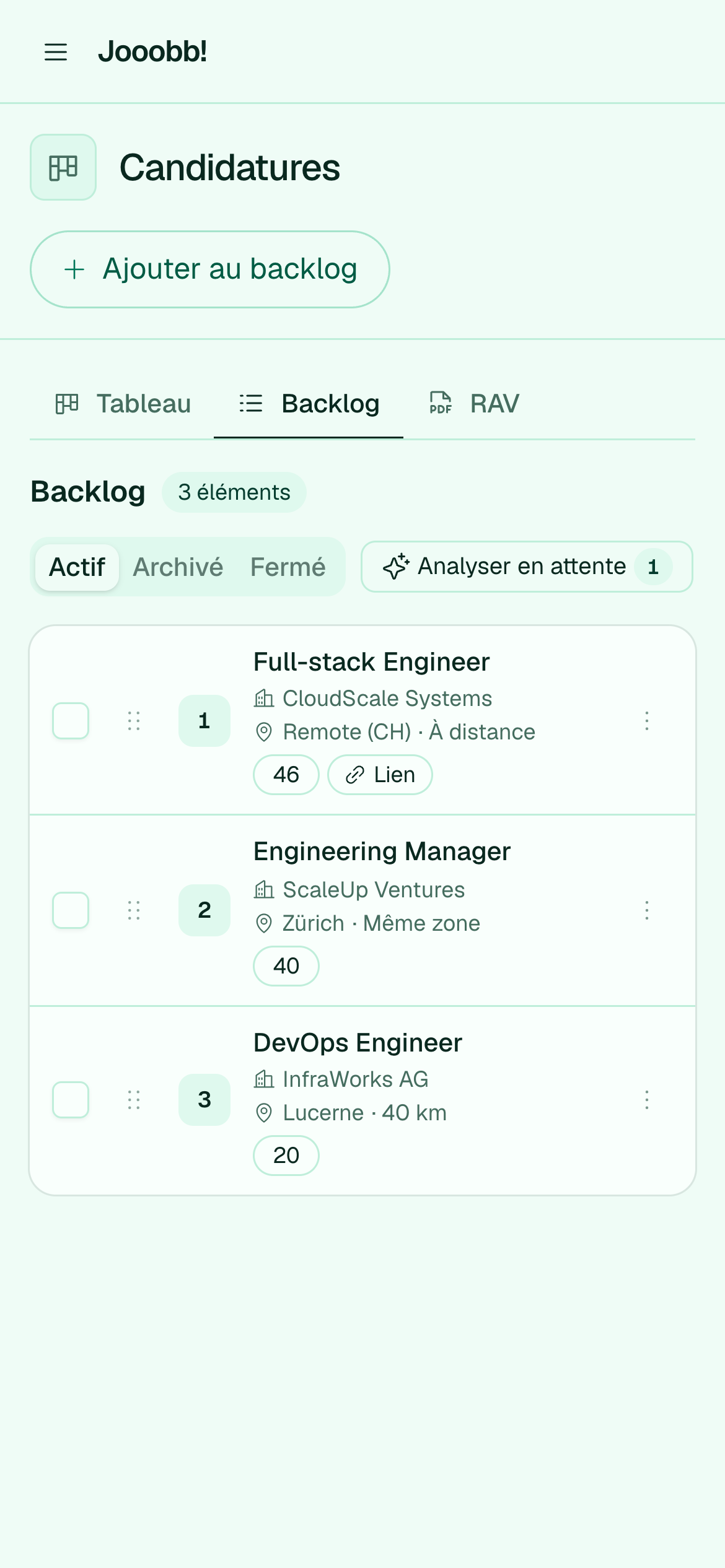Grab drag handle for Full-stack Engineer
This screenshot has width=725, height=1568.
tap(134, 721)
